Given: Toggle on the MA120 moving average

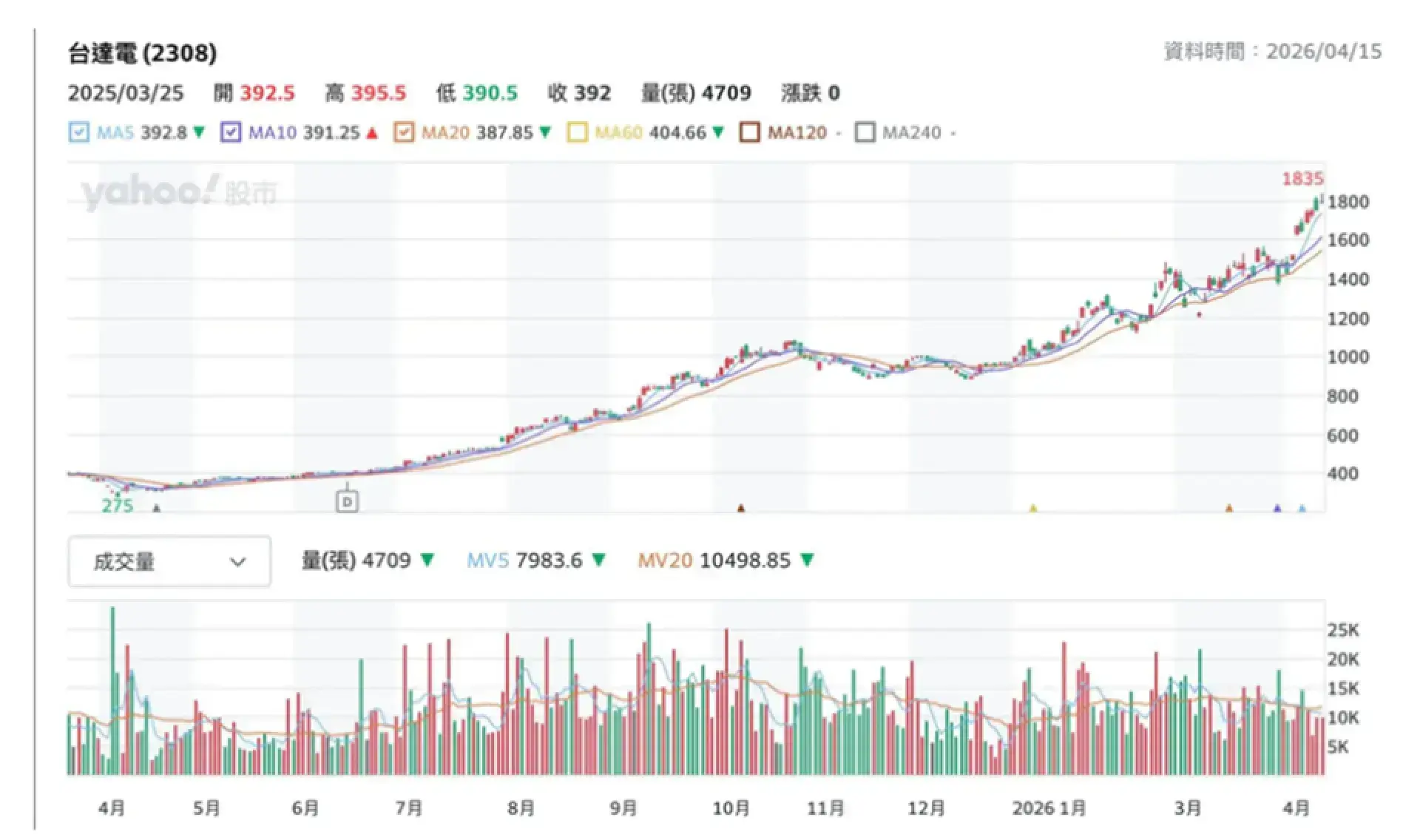Looking at the screenshot, I should click(749, 133).
